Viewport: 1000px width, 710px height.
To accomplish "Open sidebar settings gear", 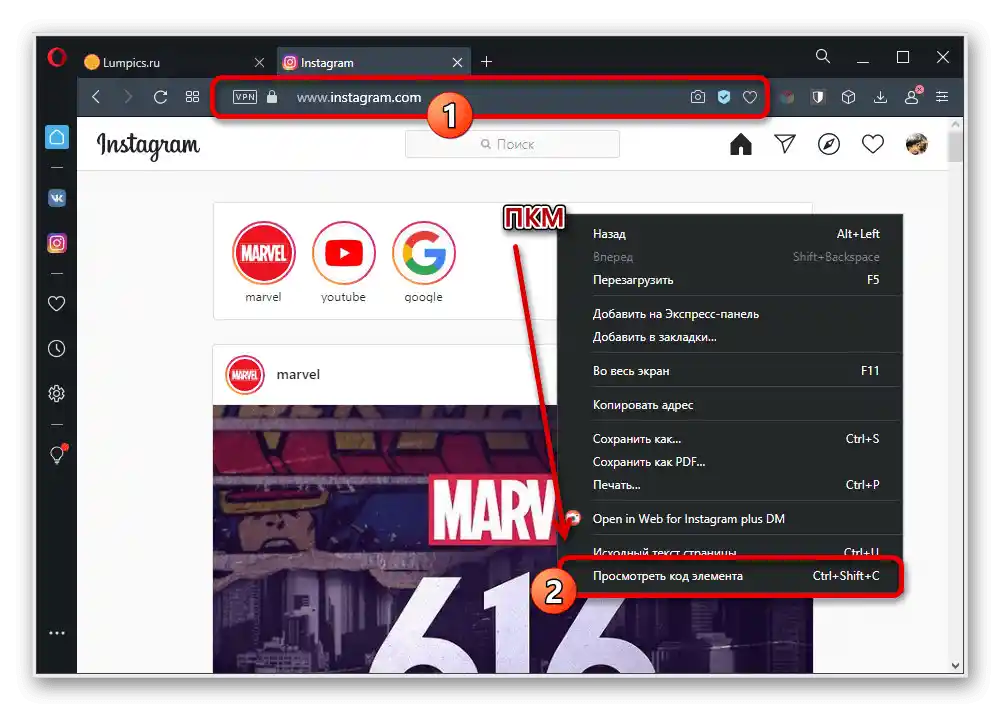I will coord(57,394).
